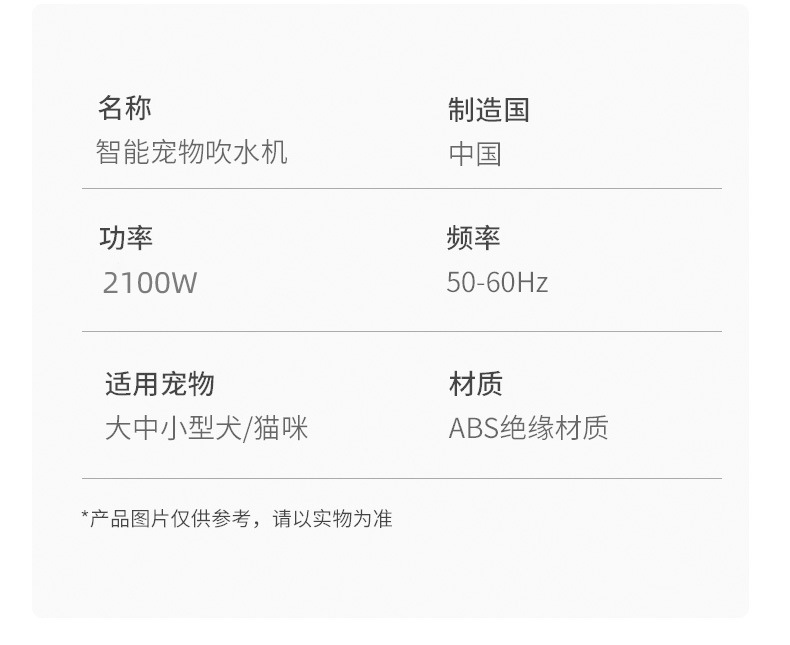Click the divider line above the footnote
Screen dimensions: 790x645
point(401,479)
